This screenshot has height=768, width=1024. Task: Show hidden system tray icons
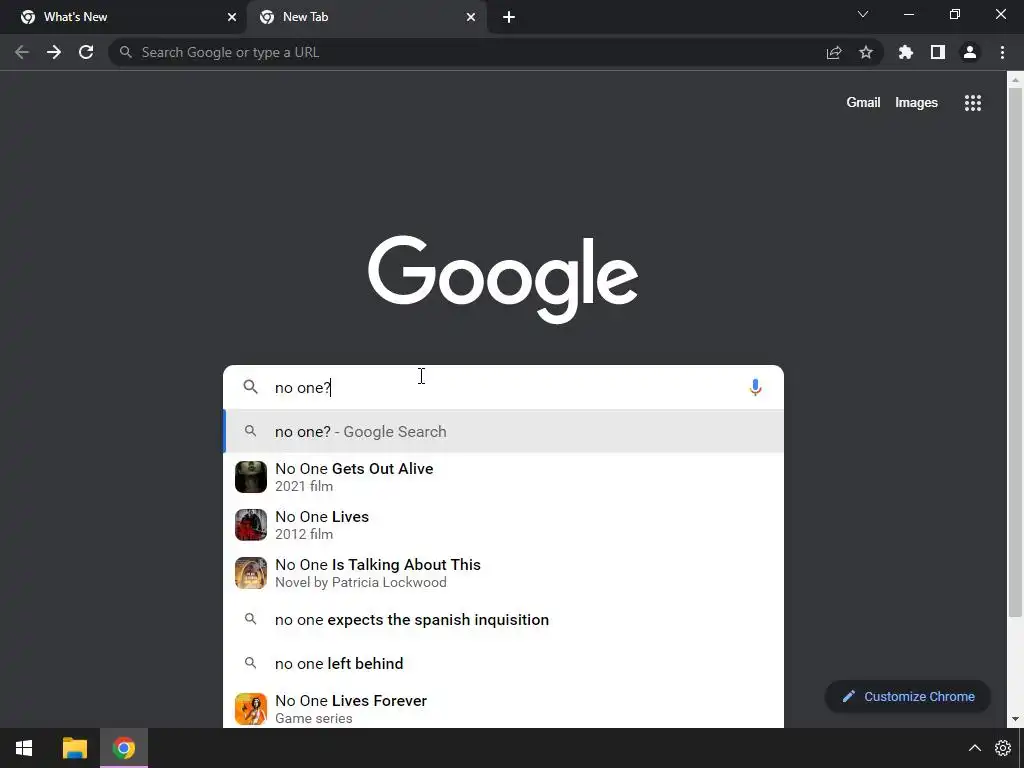tap(974, 748)
